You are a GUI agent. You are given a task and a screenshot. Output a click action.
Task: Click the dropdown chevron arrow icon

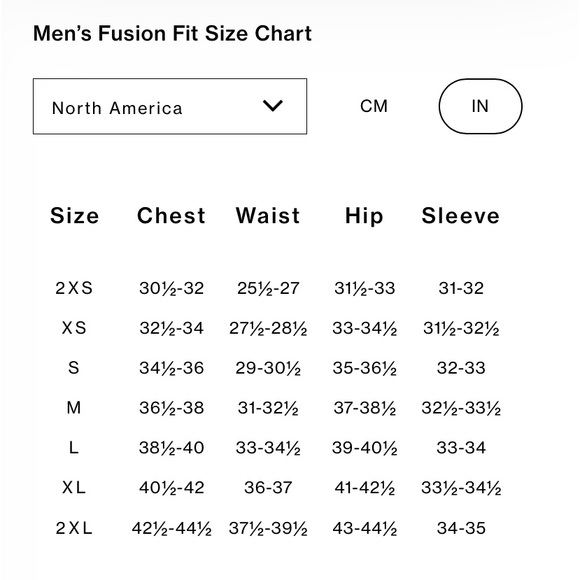pyautogui.click(x=273, y=106)
